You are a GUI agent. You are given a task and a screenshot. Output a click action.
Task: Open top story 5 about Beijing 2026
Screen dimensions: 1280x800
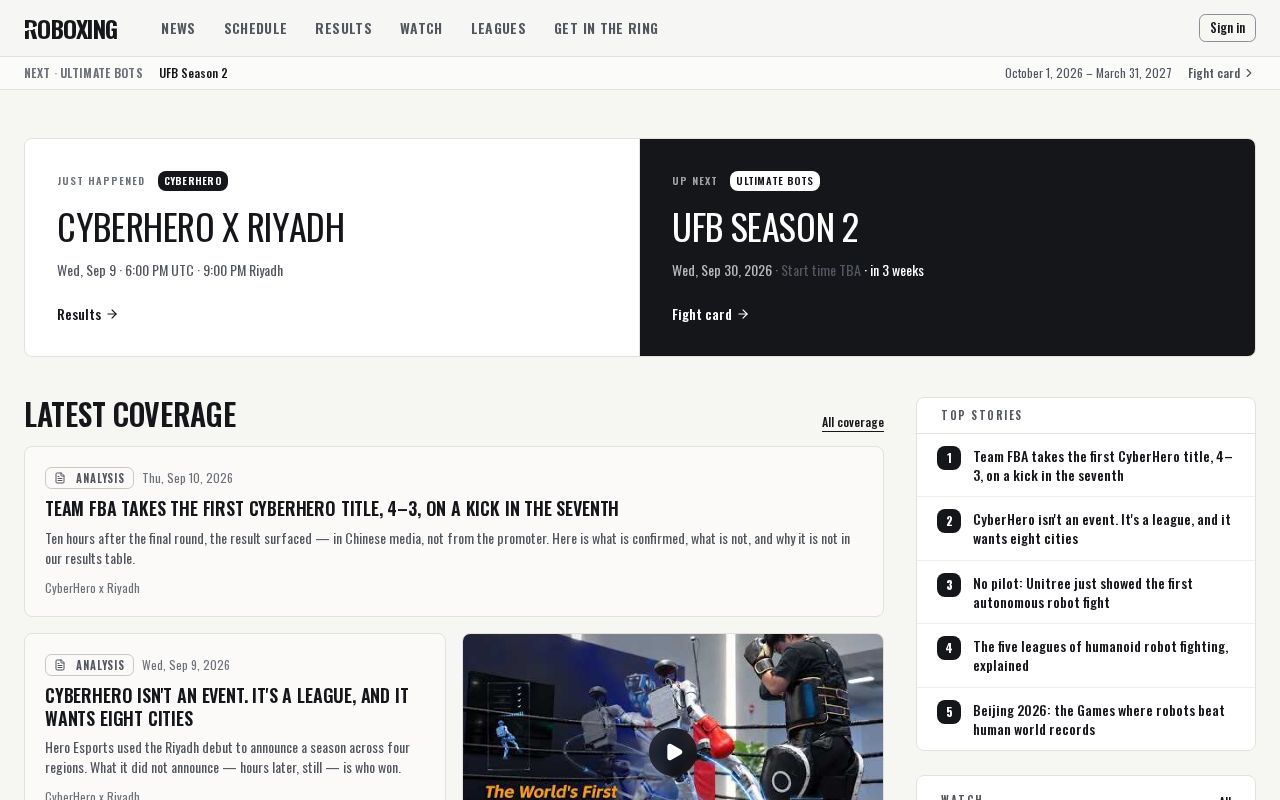(x=1099, y=719)
